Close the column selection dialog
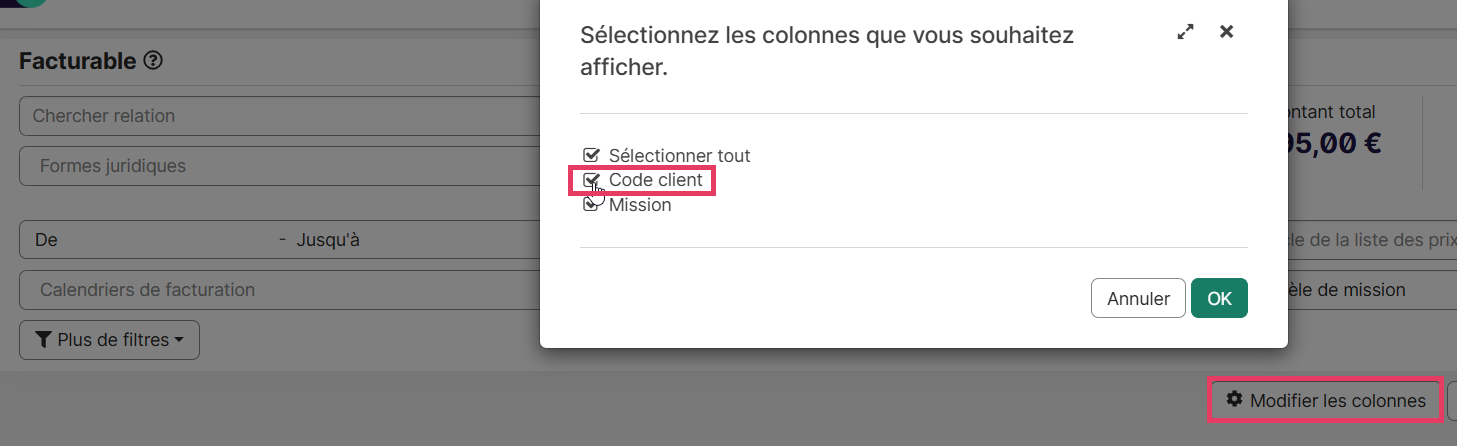Screen dimensions: 1457x446 (x=1226, y=32)
